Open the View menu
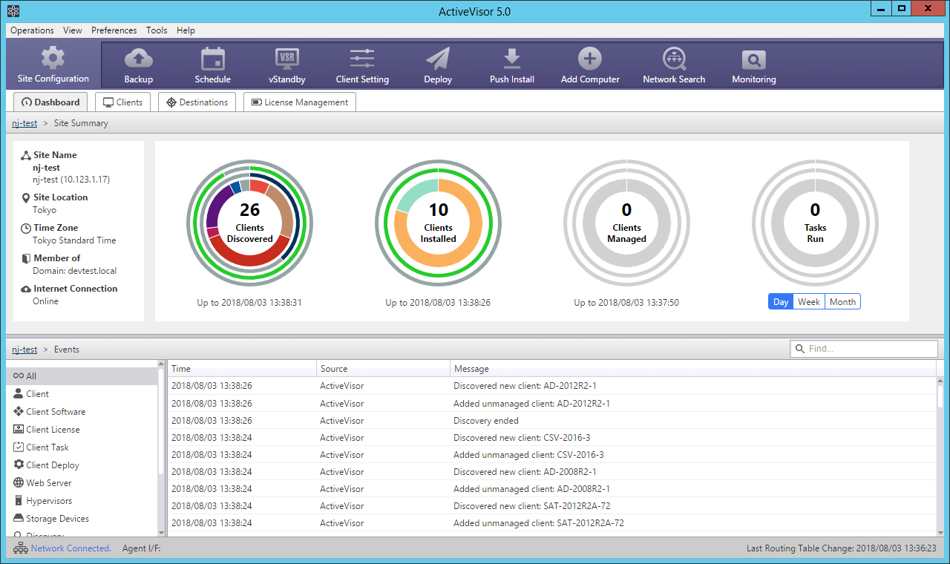The image size is (950, 564). click(72, 30)
